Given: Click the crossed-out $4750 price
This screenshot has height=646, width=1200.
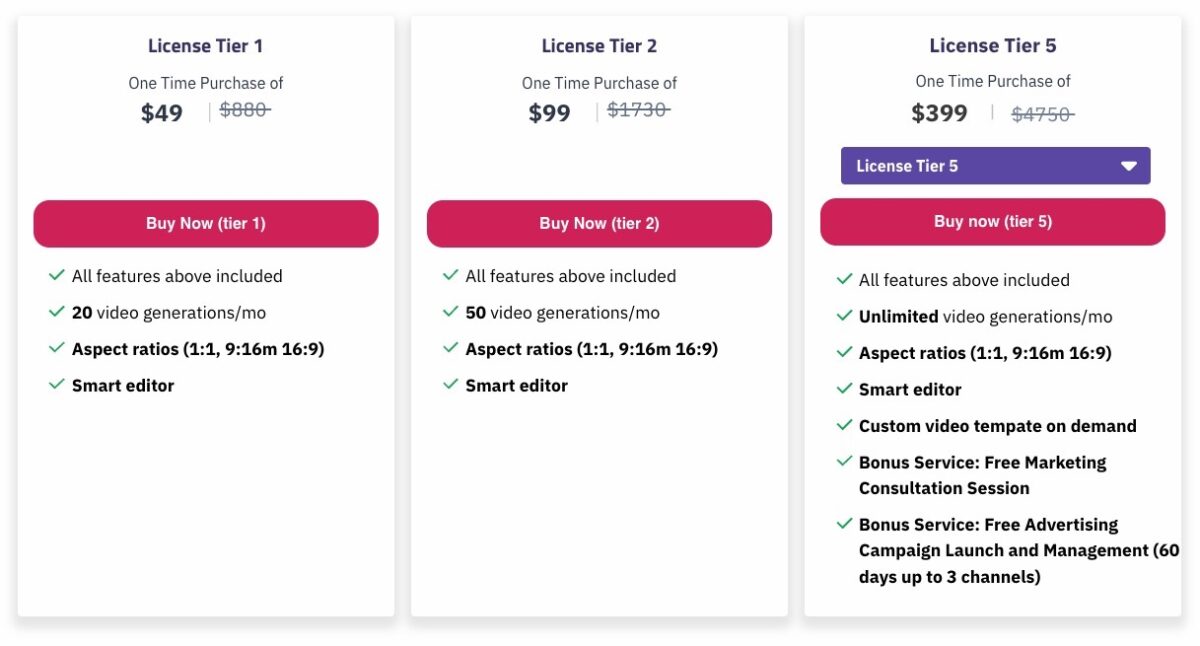Looking at the screenshot, I should [1043, 114].
